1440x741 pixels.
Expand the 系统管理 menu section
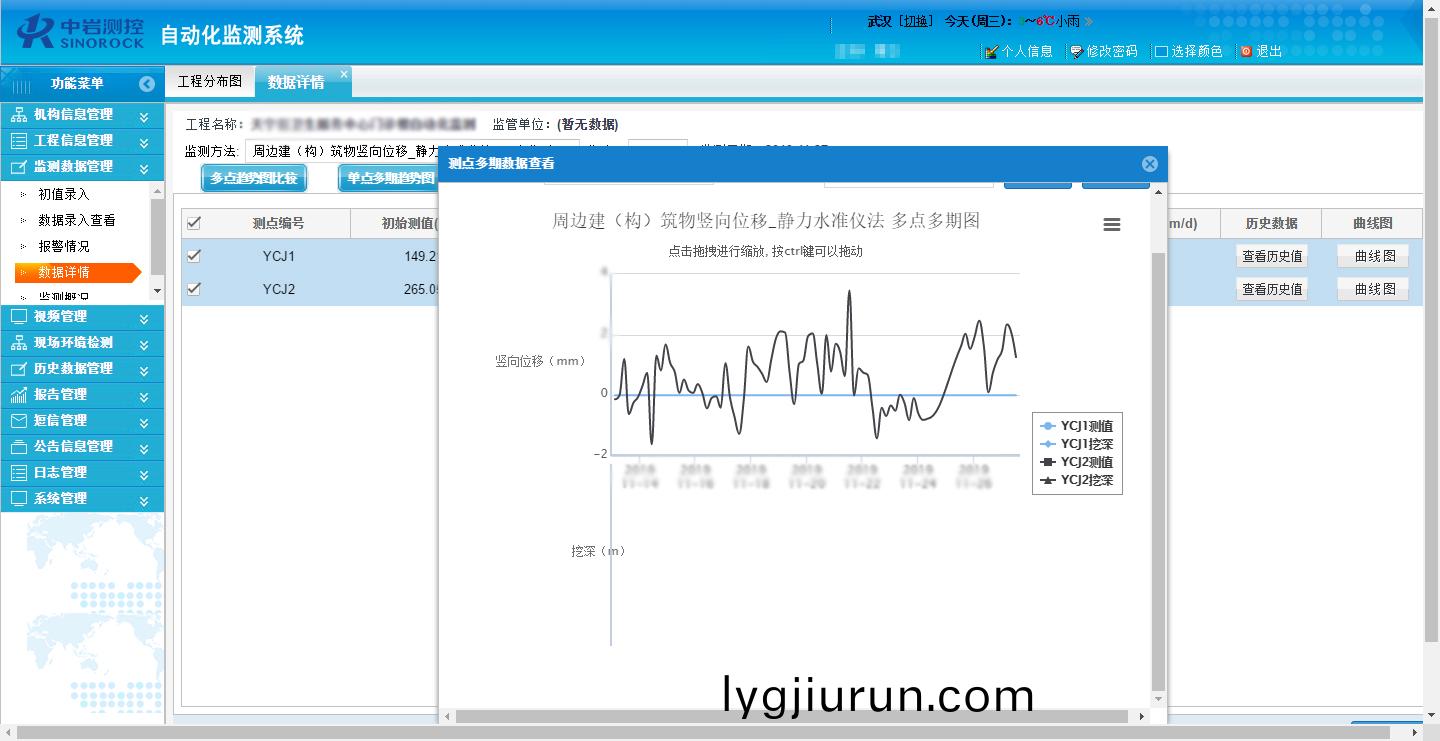pos(144,499)
